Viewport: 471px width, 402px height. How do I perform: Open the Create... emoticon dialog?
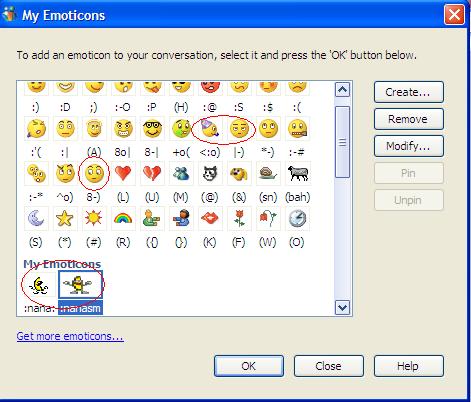coord(409,92)
